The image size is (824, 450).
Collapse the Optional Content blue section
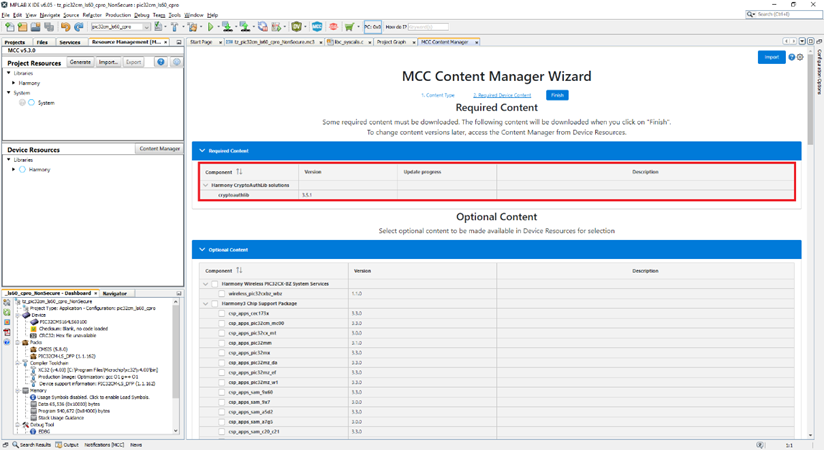[x=202, y=249]
